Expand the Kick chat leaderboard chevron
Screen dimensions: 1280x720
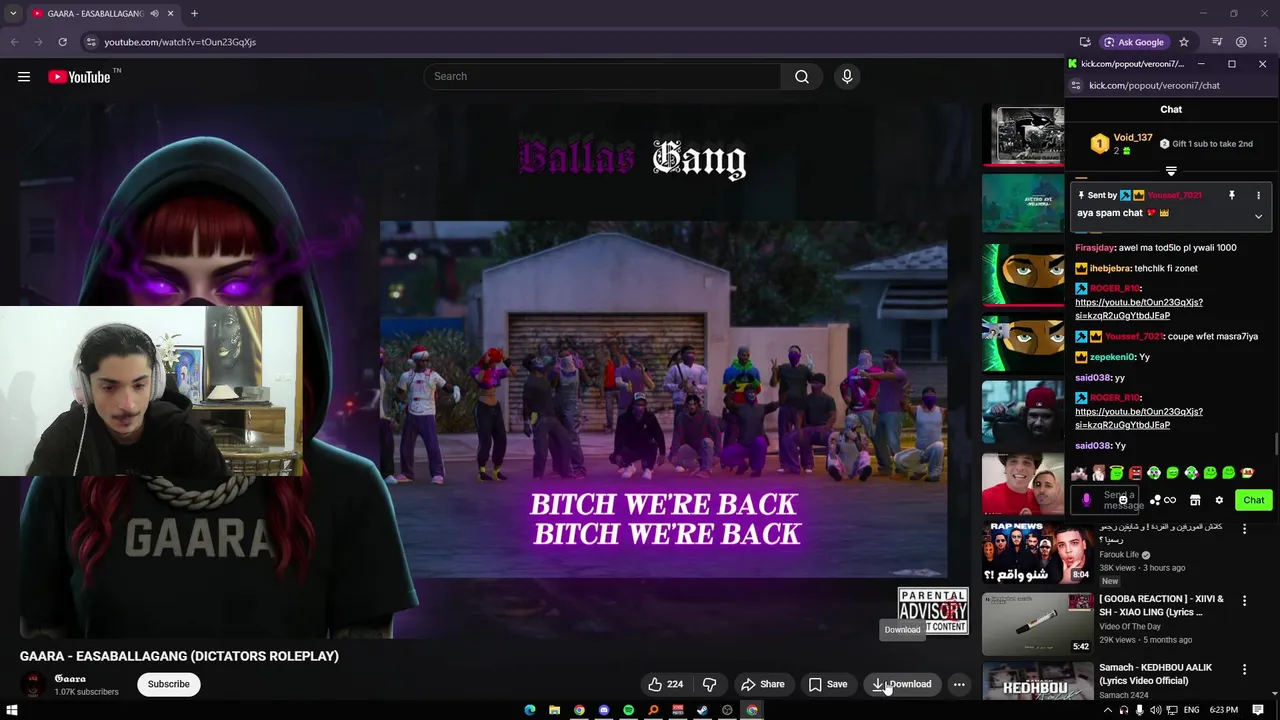pyautogui.click(x=1171, y=171)
